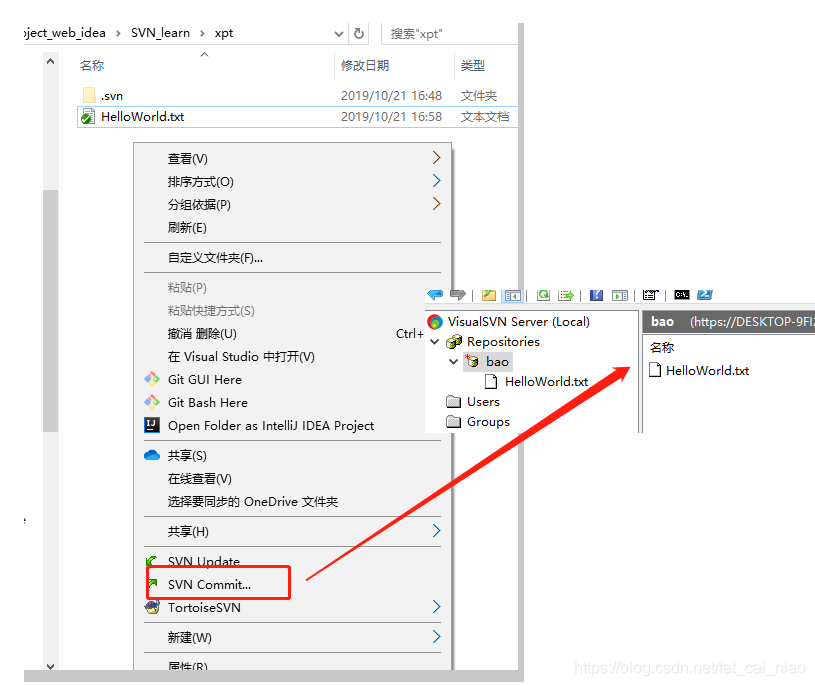The height and width of the screenshot is (686, 815).
Task: Click the 2019/10/21 16:58 date cell
Action: [x=391, y=116]
